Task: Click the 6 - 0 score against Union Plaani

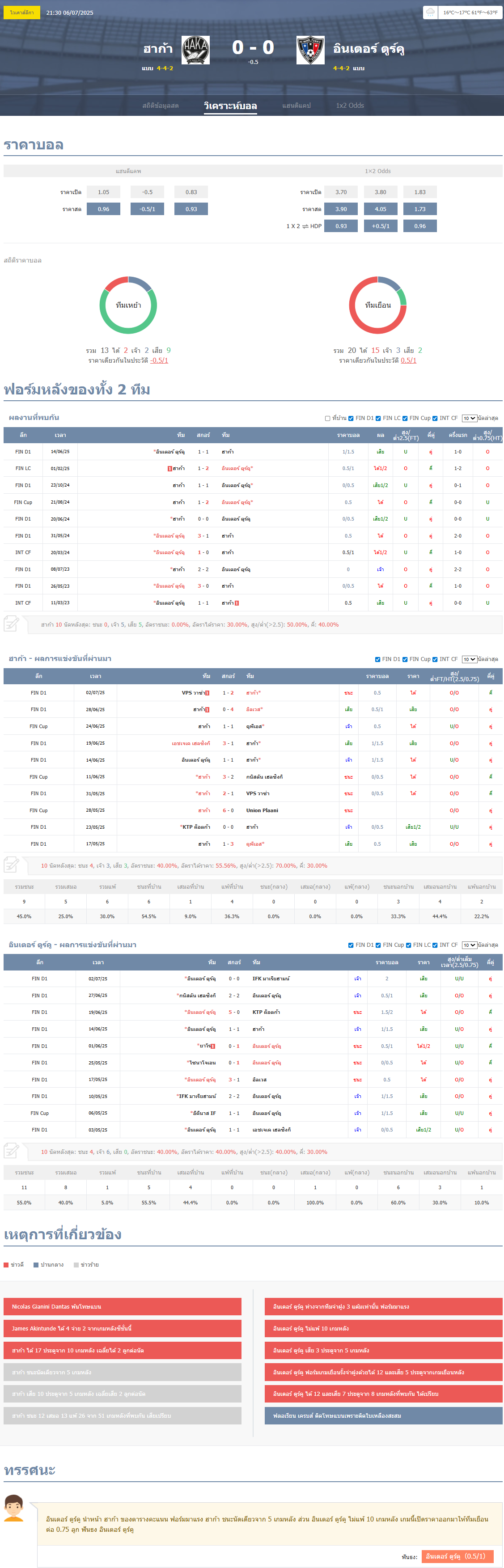Action: (228, 810)
